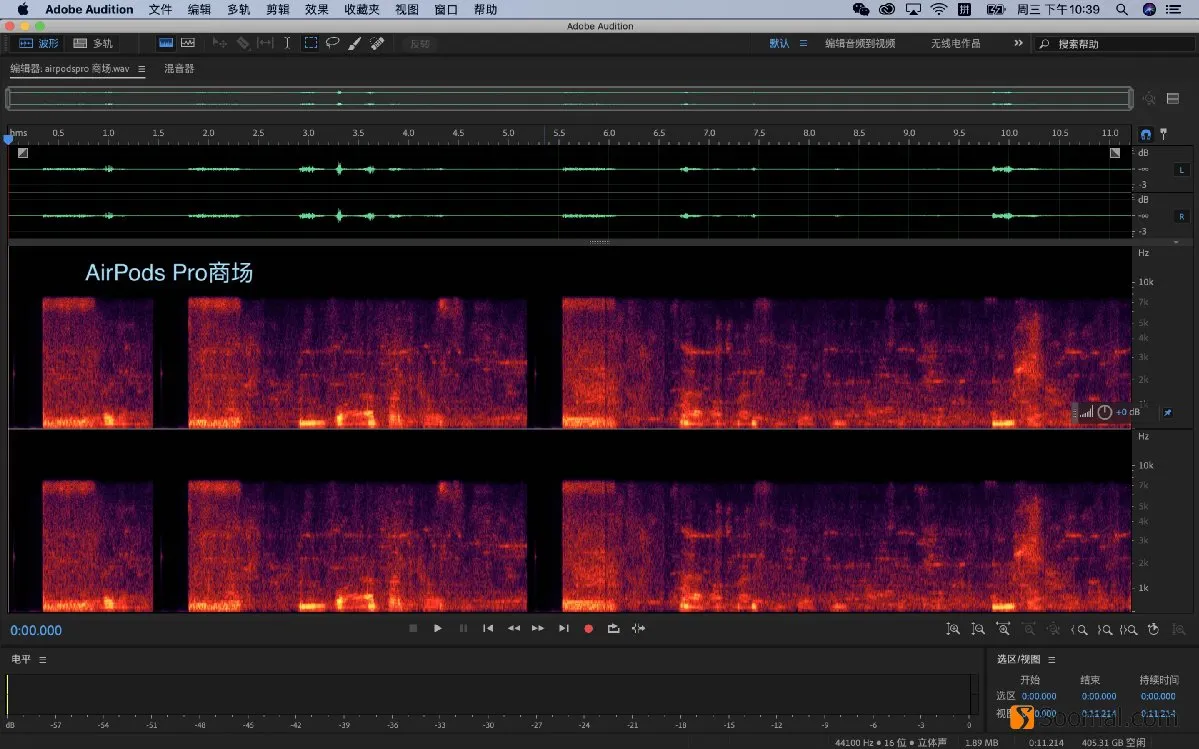Viewport: 1199px width, 749px height.
Task: Open Spotlight search in menu bar
Action: (1122, 9)
